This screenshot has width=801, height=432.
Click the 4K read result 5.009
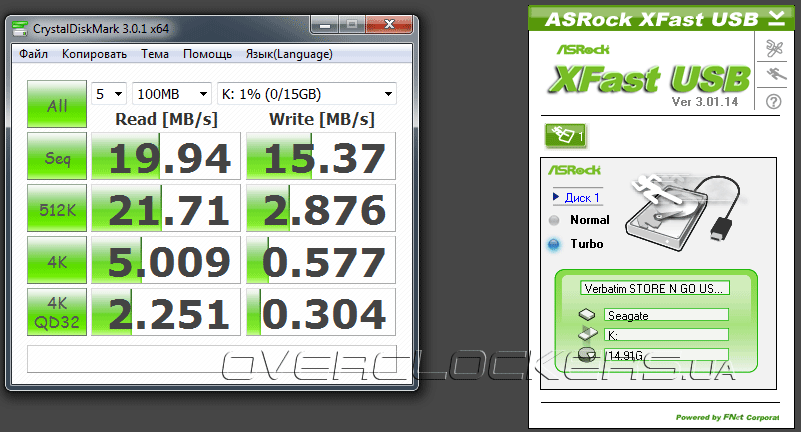point(166,260)
